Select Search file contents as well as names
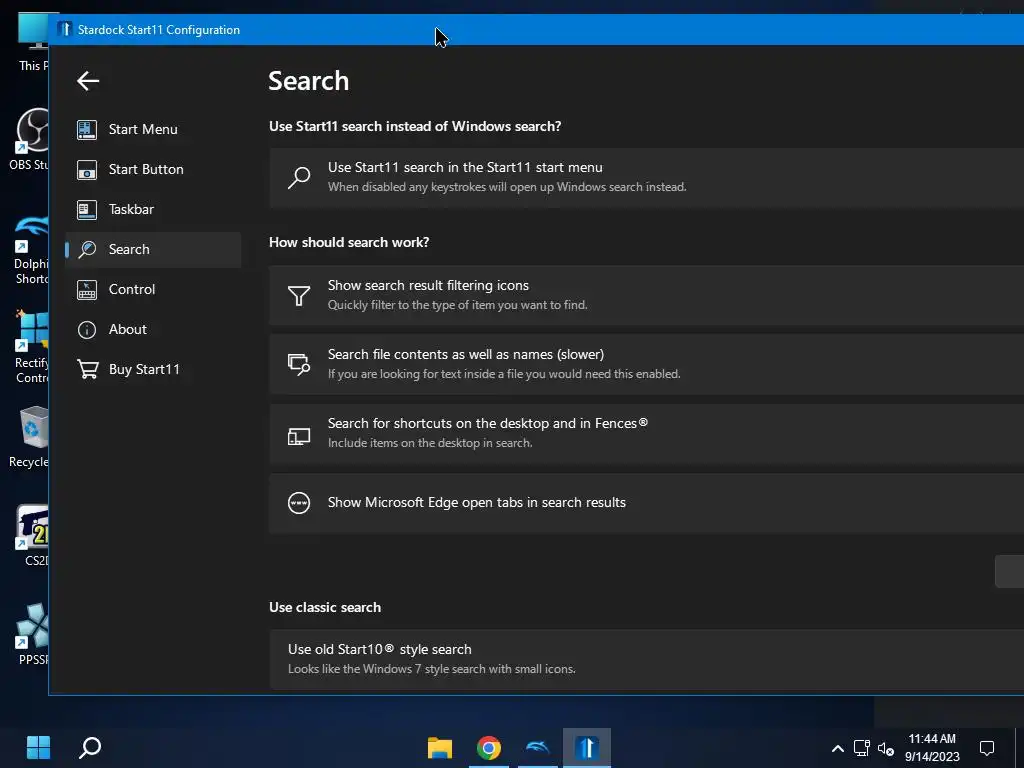1024x768 pixels. tap(647, 364)
